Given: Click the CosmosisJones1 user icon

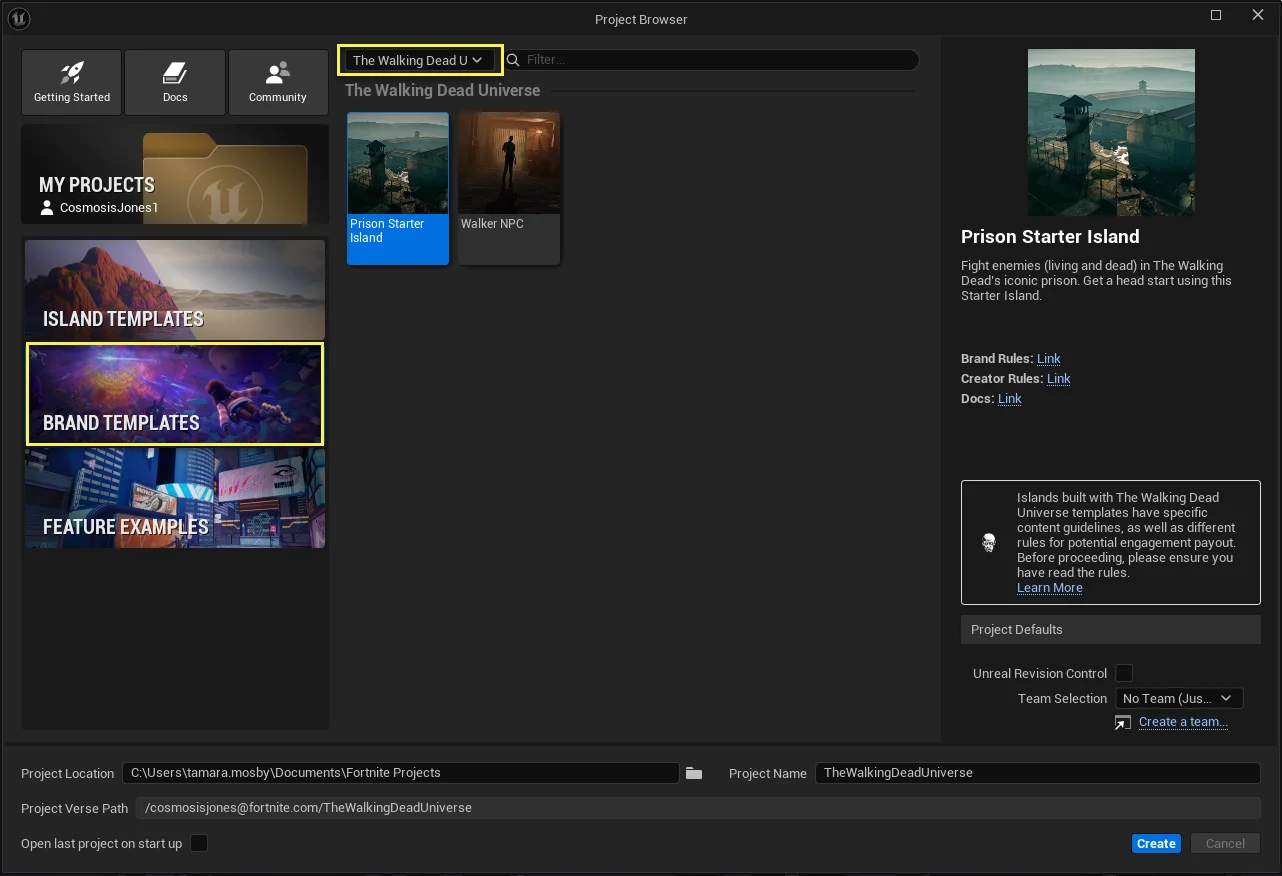Looking at the screenshot, I should tap(47, 208).
